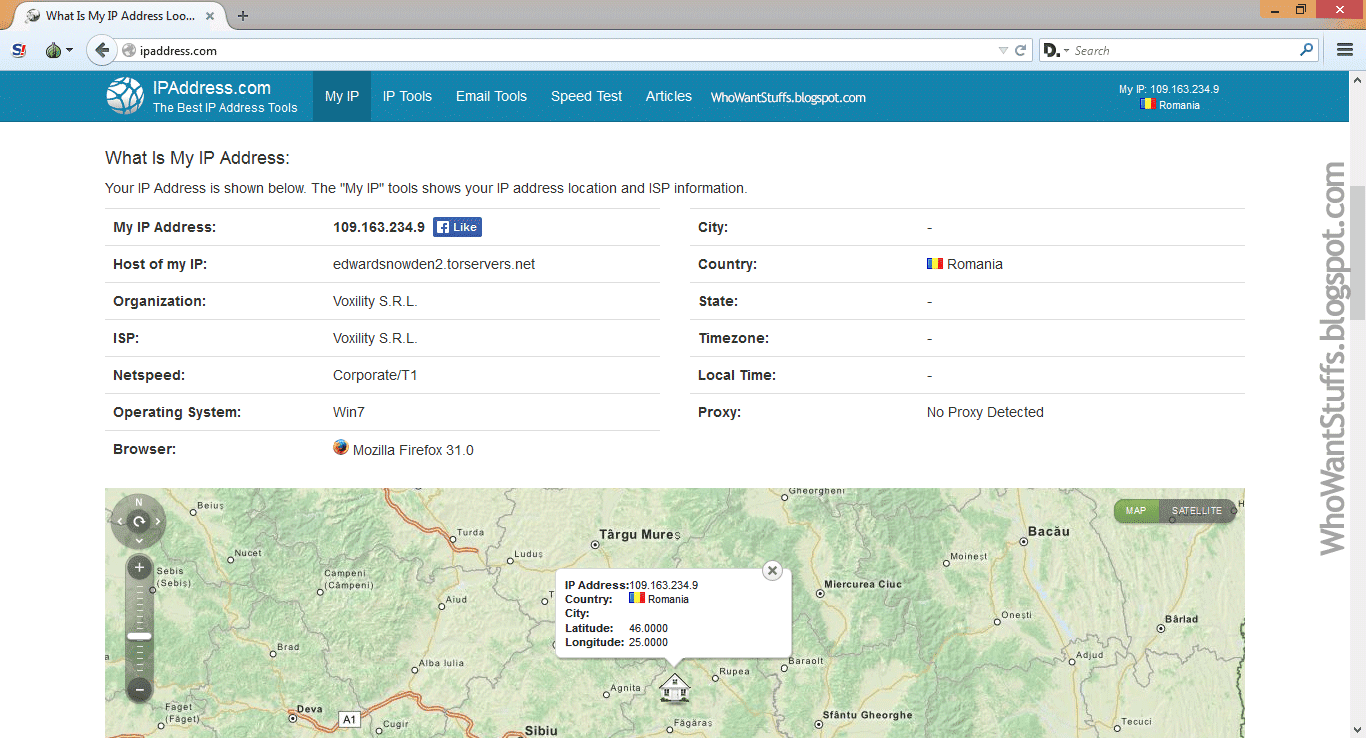Screen dimensions: 1366x738
Task: Open the My IP navigation item
Action: point(342,96)
